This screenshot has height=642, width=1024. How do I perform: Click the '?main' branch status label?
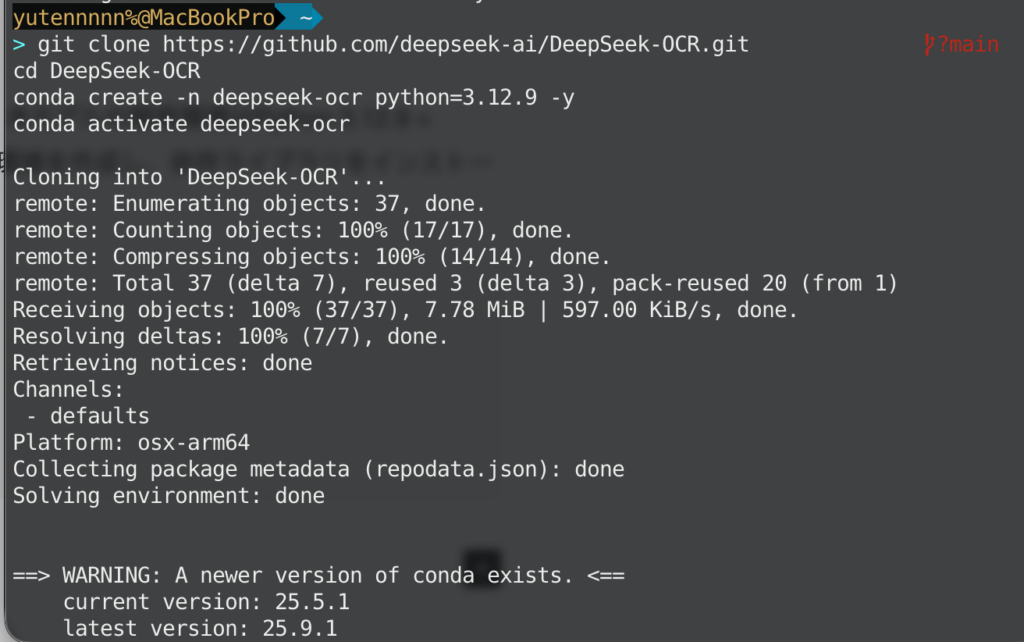pos(968,45)
